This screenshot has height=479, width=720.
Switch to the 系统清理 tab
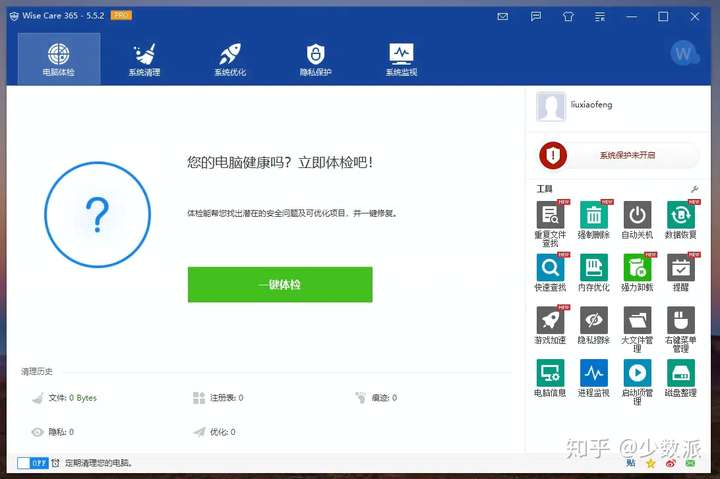(x=144, y=59)
